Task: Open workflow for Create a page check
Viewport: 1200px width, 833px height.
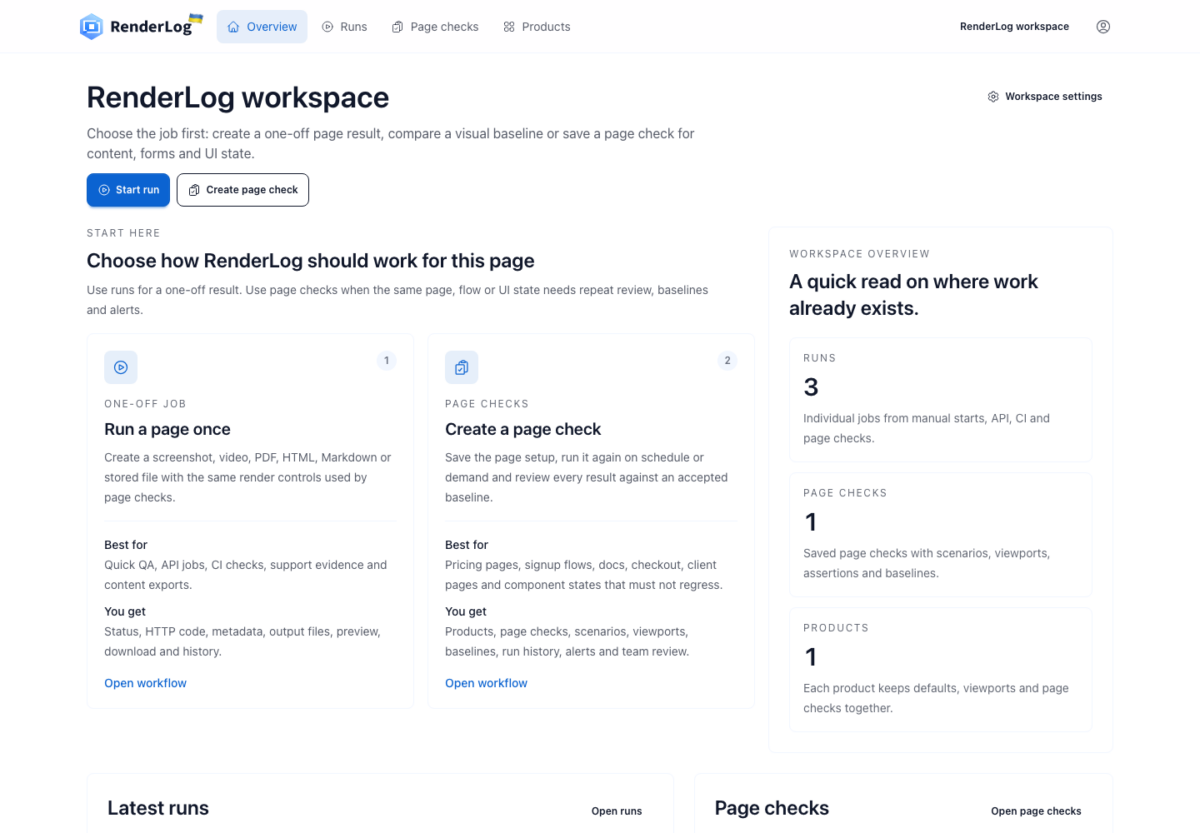Action: coord(486,683)
